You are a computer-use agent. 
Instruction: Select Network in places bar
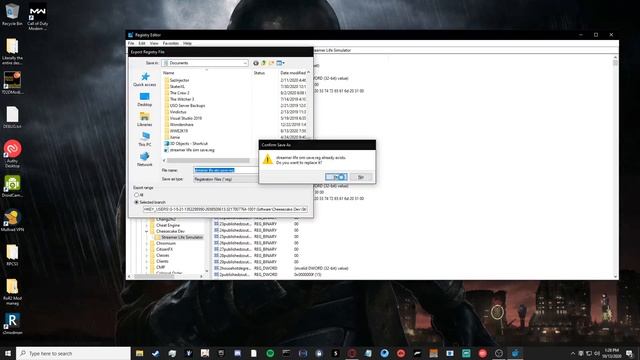tap(144, 159)
